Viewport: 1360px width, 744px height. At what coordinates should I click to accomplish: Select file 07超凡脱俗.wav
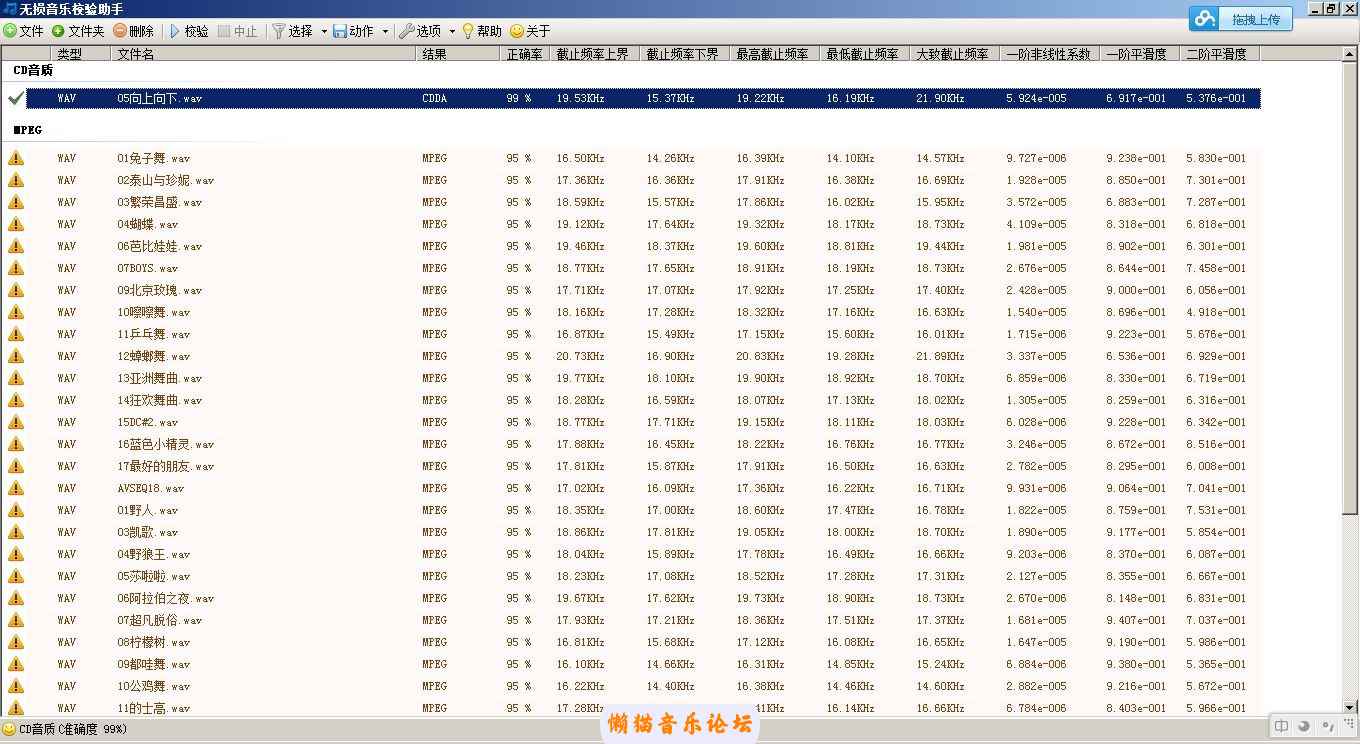tap(159, 620)
